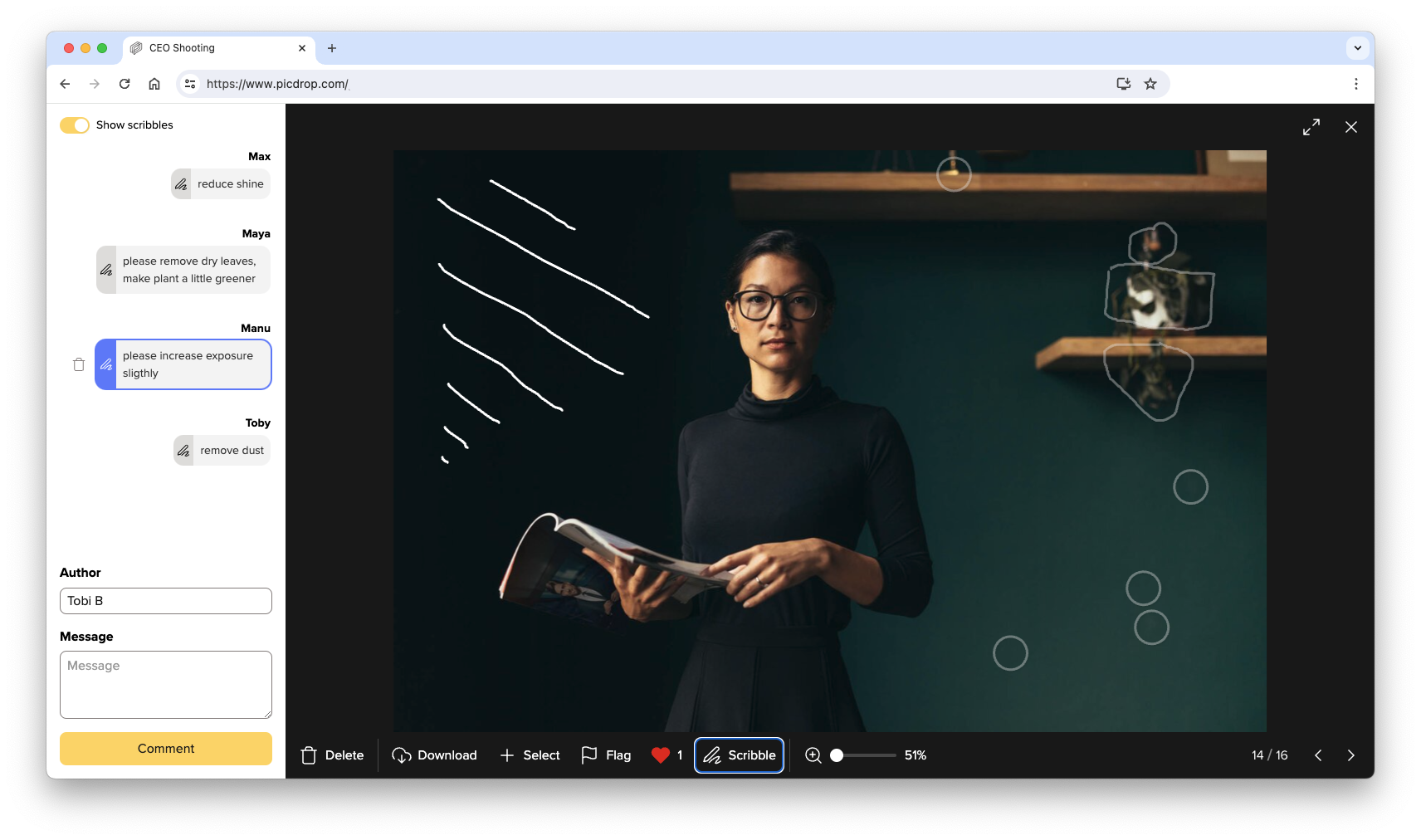Open the browser three-dot menu
The width and height of the screenshot is (1421, 840).
coord(1356,84)
